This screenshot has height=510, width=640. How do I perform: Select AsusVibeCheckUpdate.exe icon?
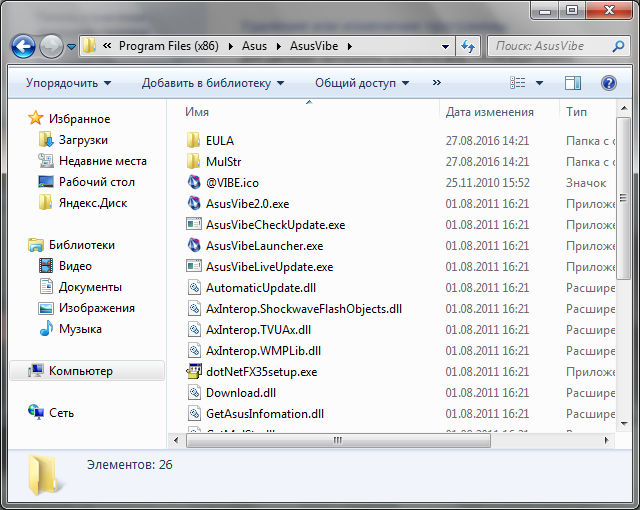[x=194, y=224]
